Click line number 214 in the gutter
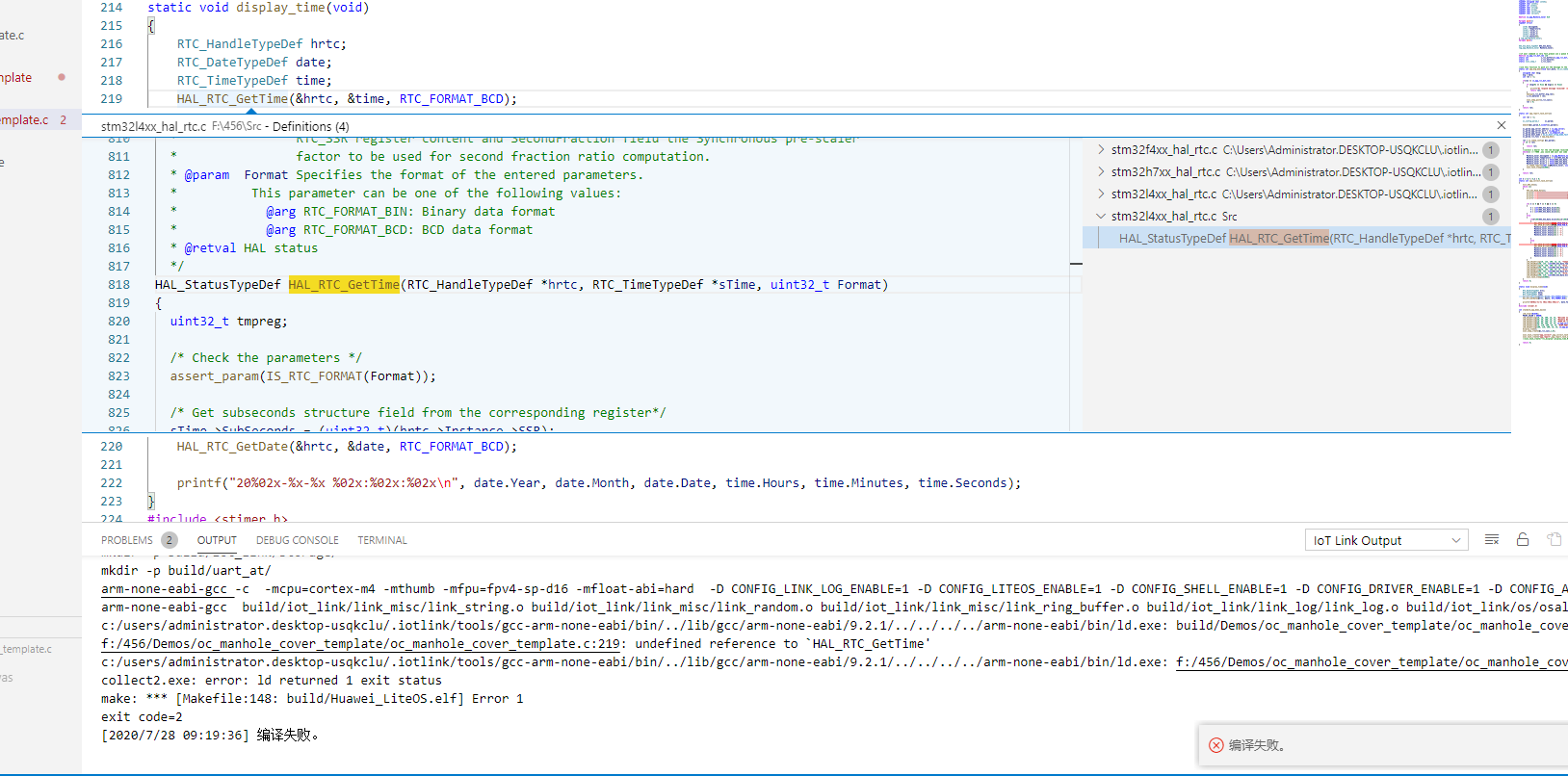Viewport: 1568px width, 776px height. 112,8
